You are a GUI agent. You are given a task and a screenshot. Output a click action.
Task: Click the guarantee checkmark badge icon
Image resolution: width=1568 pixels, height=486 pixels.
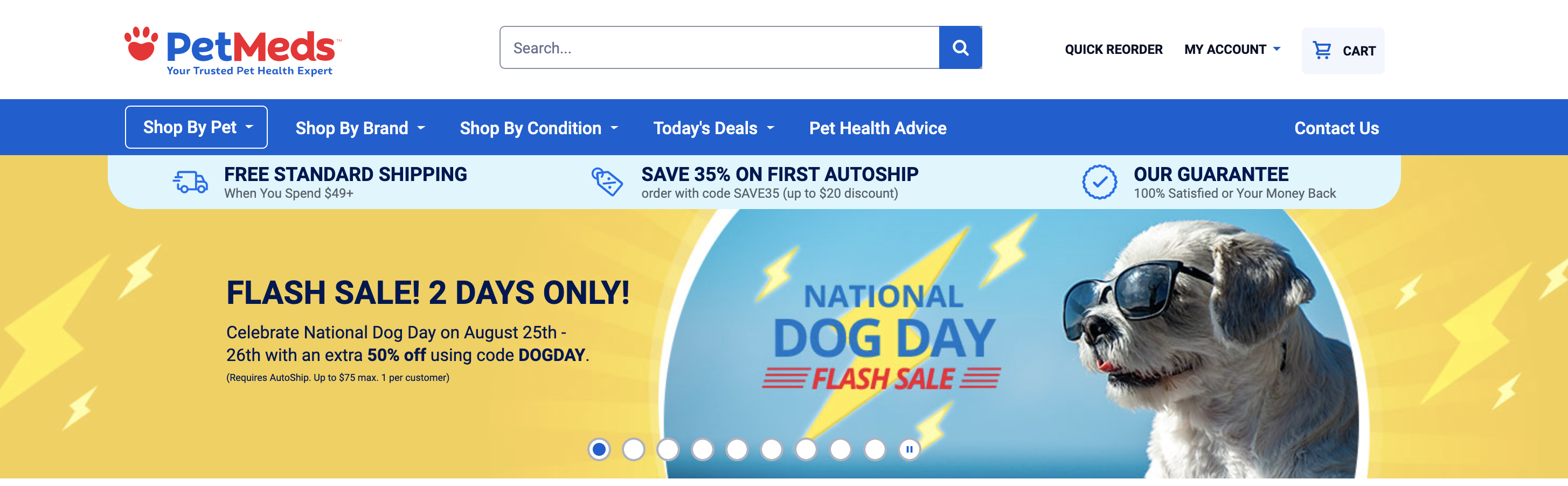pos(1099,182)
